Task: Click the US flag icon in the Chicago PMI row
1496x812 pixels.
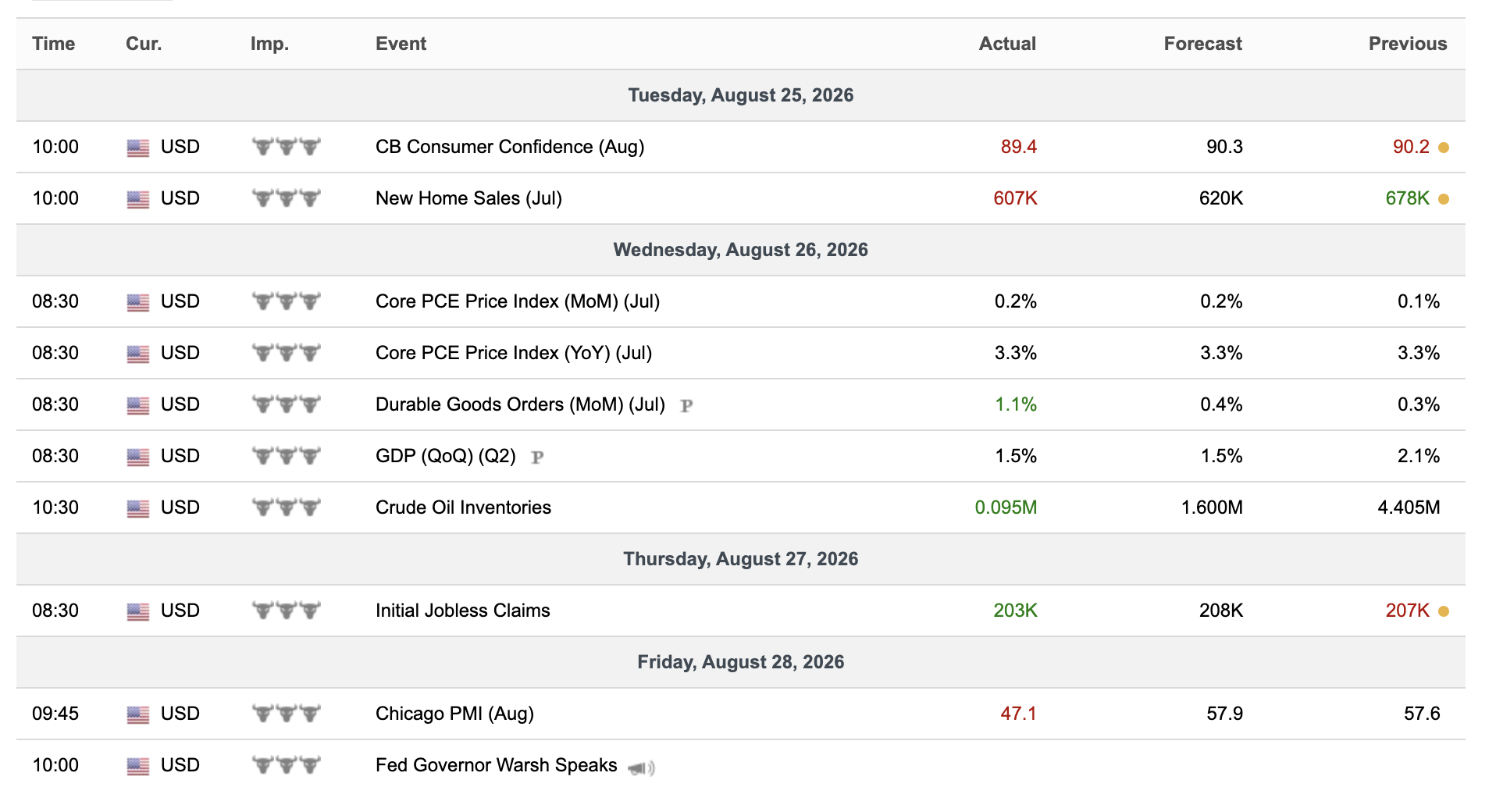Action: [138, 714]
